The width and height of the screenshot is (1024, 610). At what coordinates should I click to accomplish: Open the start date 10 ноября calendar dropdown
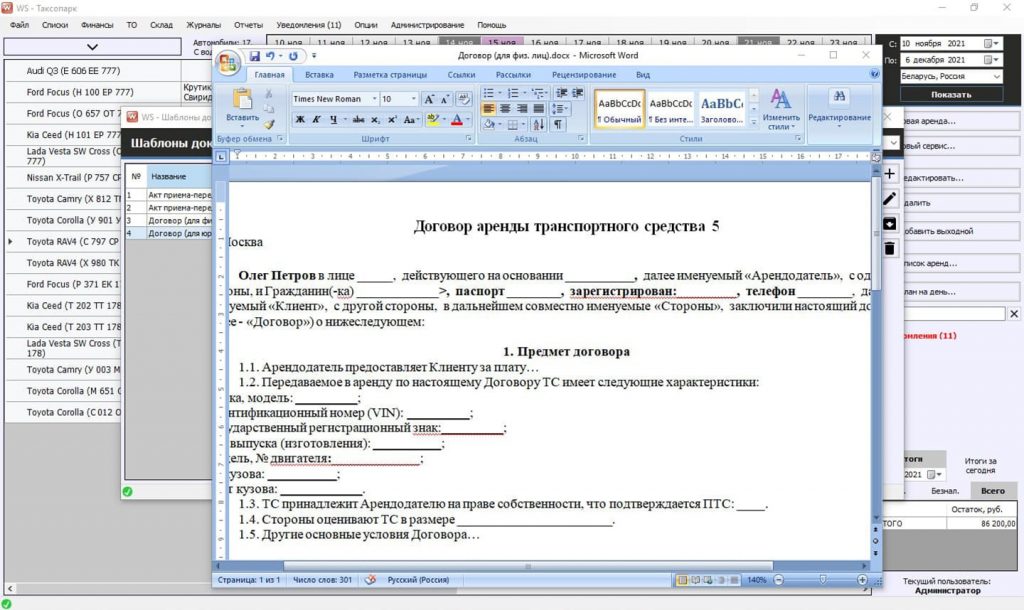[992, 43]
